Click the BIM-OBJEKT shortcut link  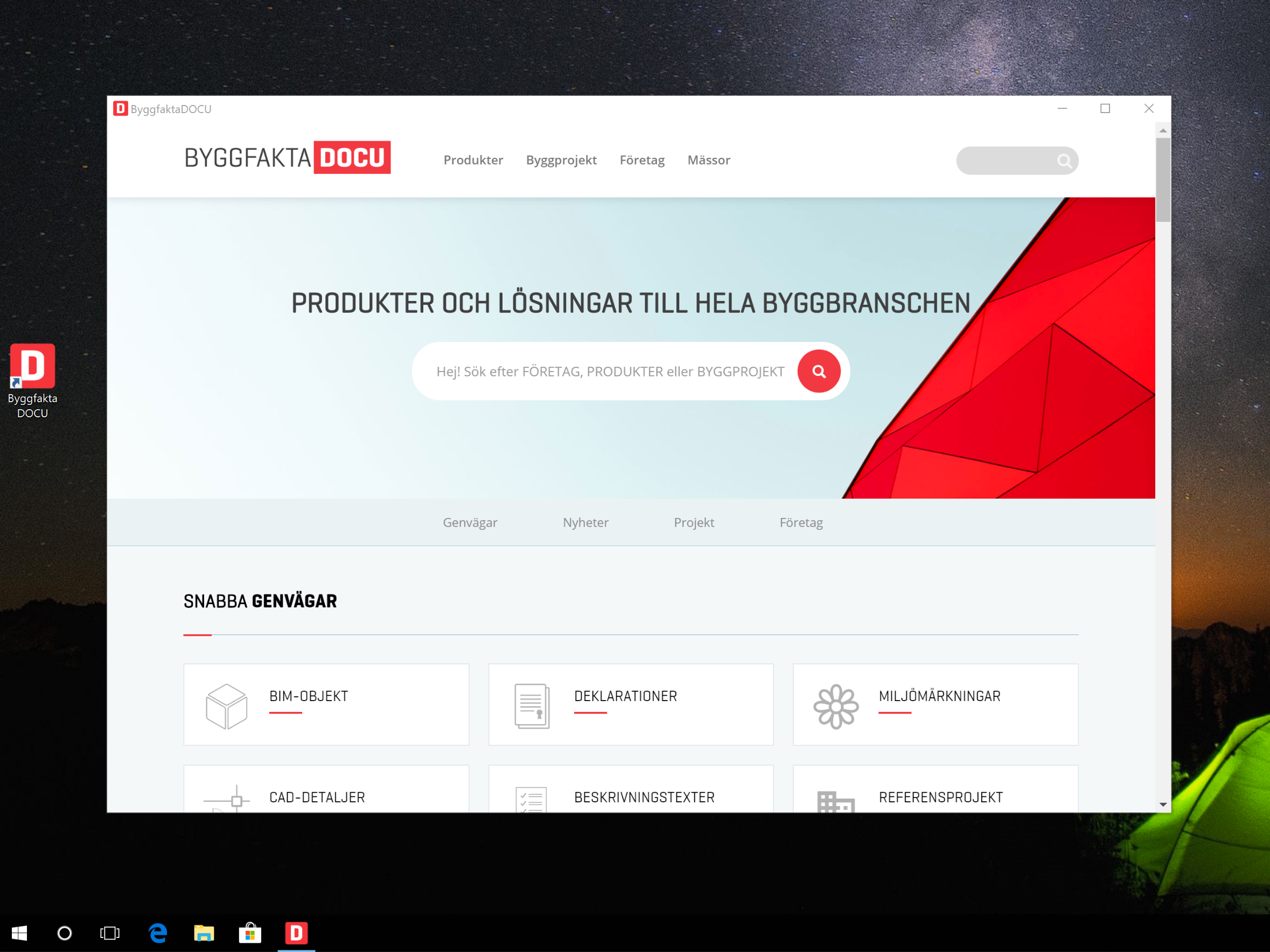tap(308, 696)
